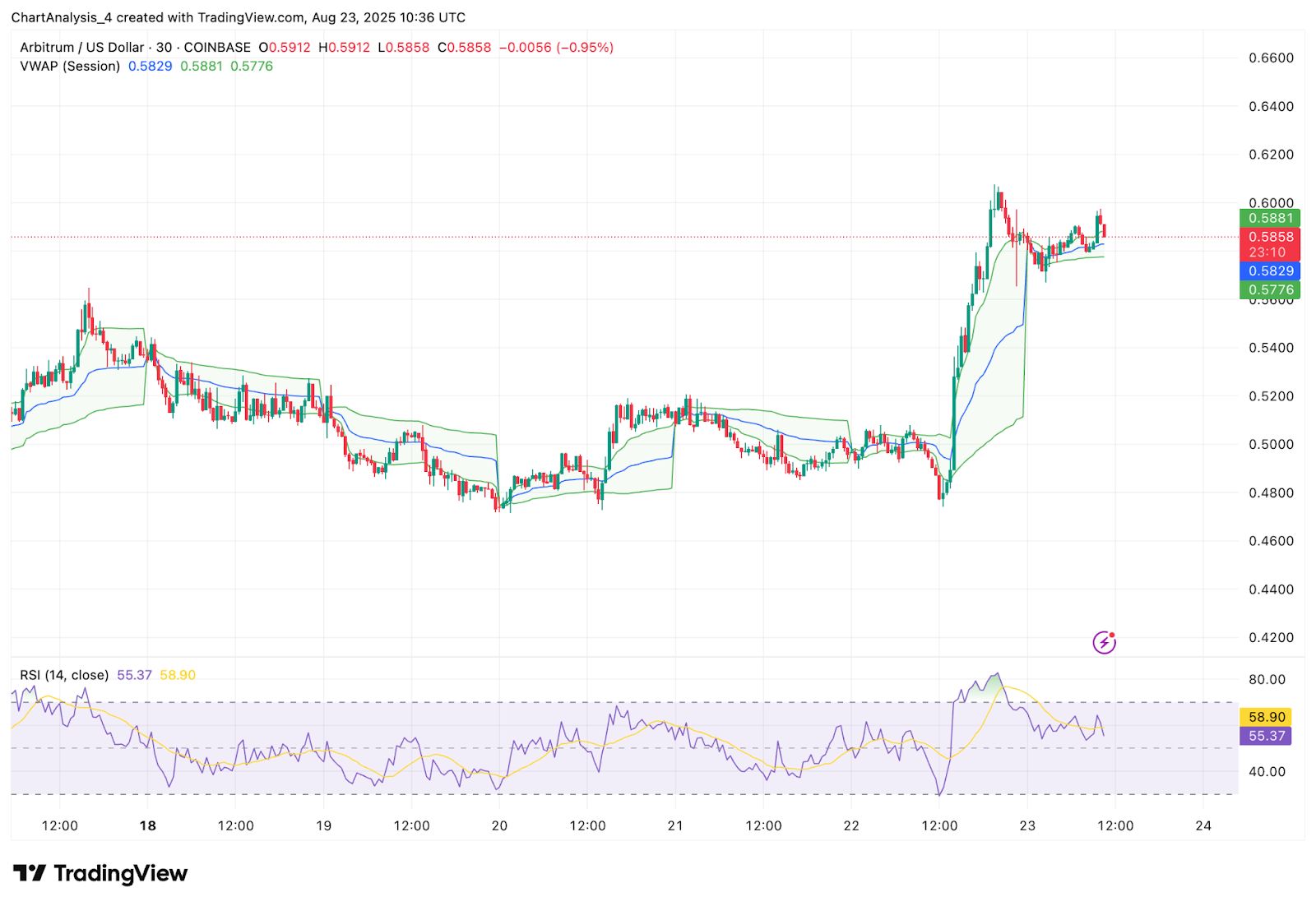The height and width of the screenshot is (906, 1316).
Task: Click the purple 55.37 RSI axis tag
Action: 1266,736
